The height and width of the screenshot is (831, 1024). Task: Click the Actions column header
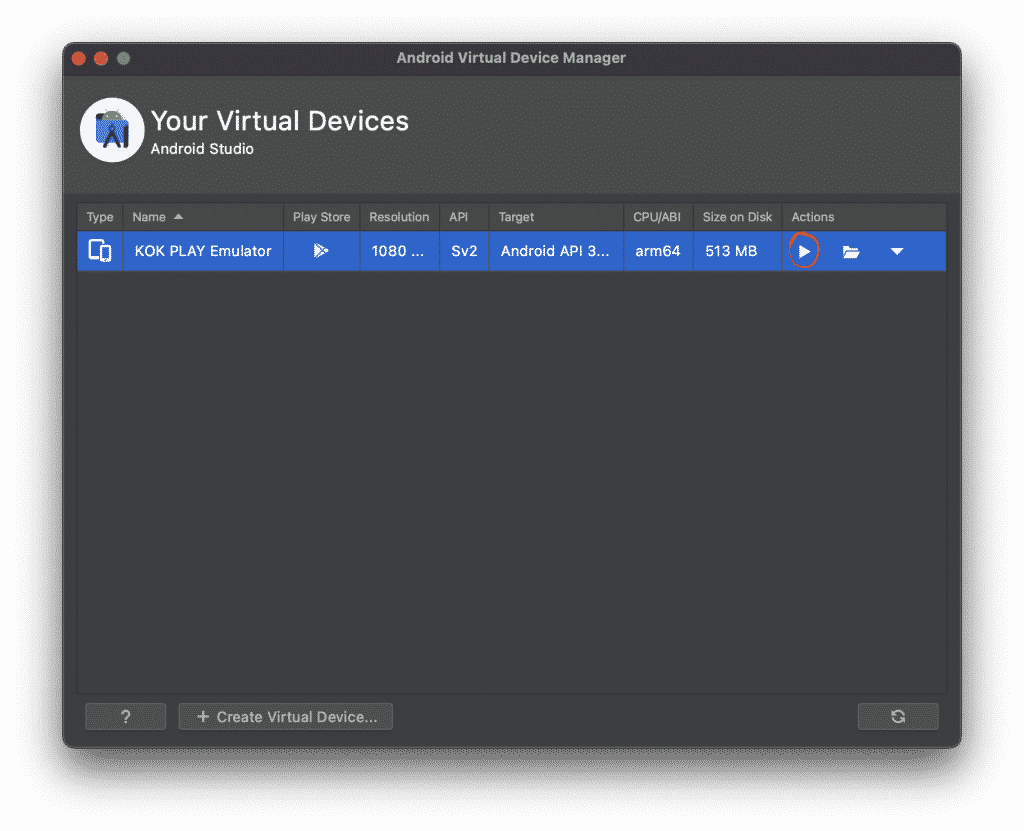864,217
